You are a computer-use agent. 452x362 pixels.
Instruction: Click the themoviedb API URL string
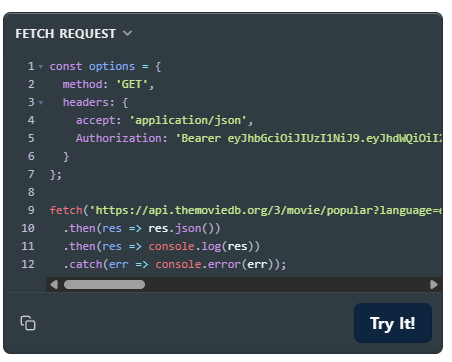point(266,210)
